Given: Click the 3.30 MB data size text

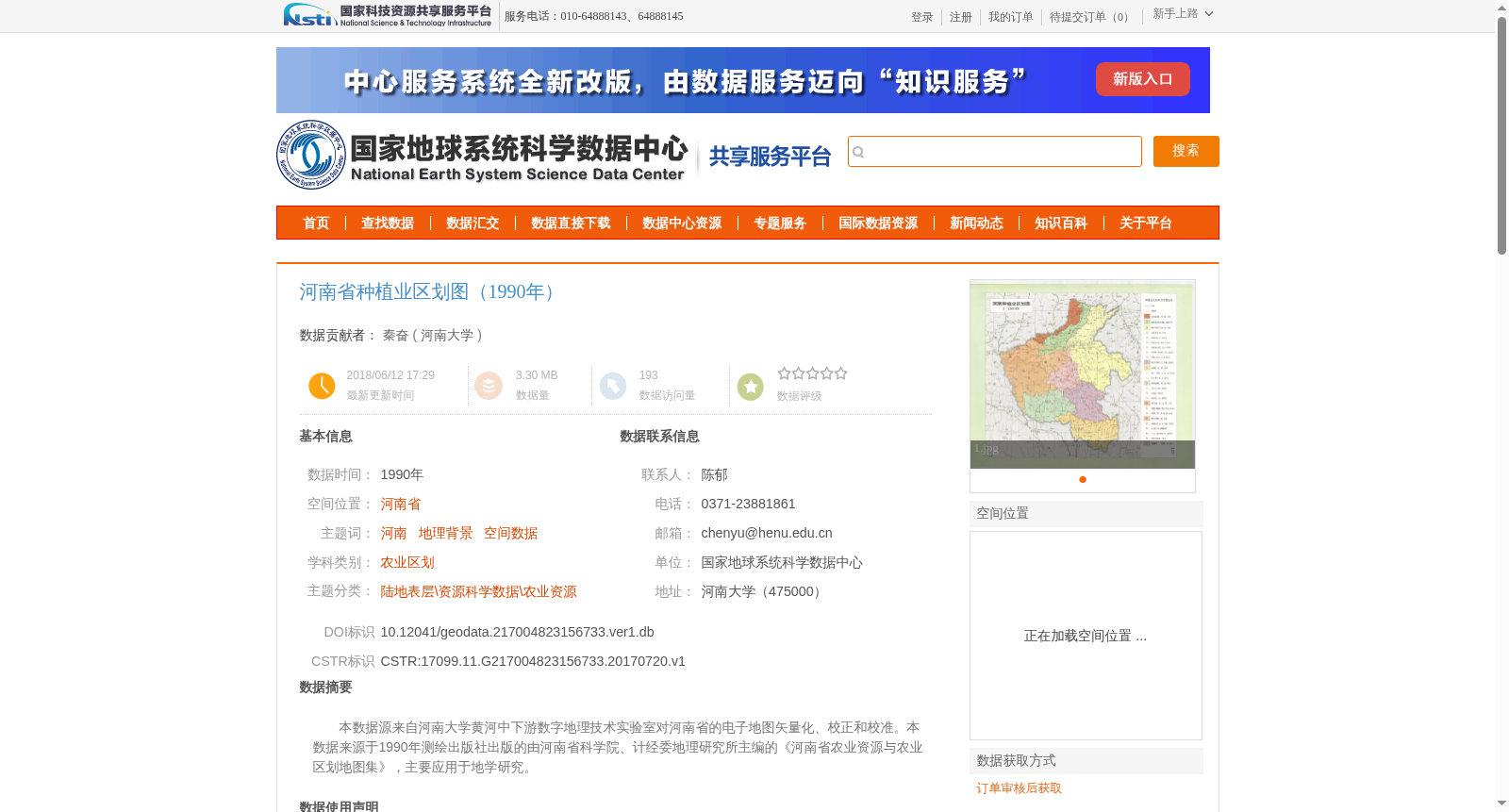Looking at the screenshot, I should point(537,375).
